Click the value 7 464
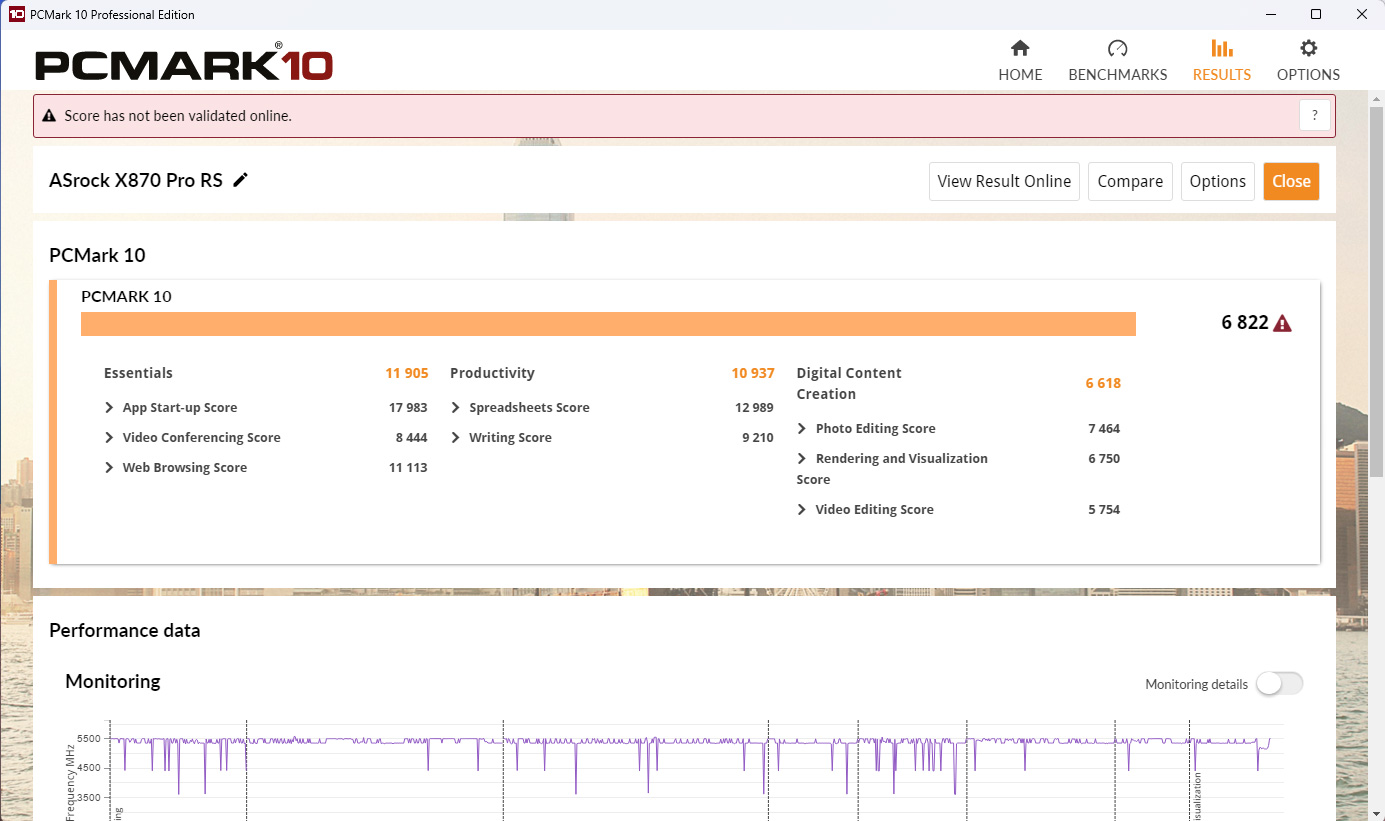Viewport: 1385px width, 821px height. [x=1104, y=428]
